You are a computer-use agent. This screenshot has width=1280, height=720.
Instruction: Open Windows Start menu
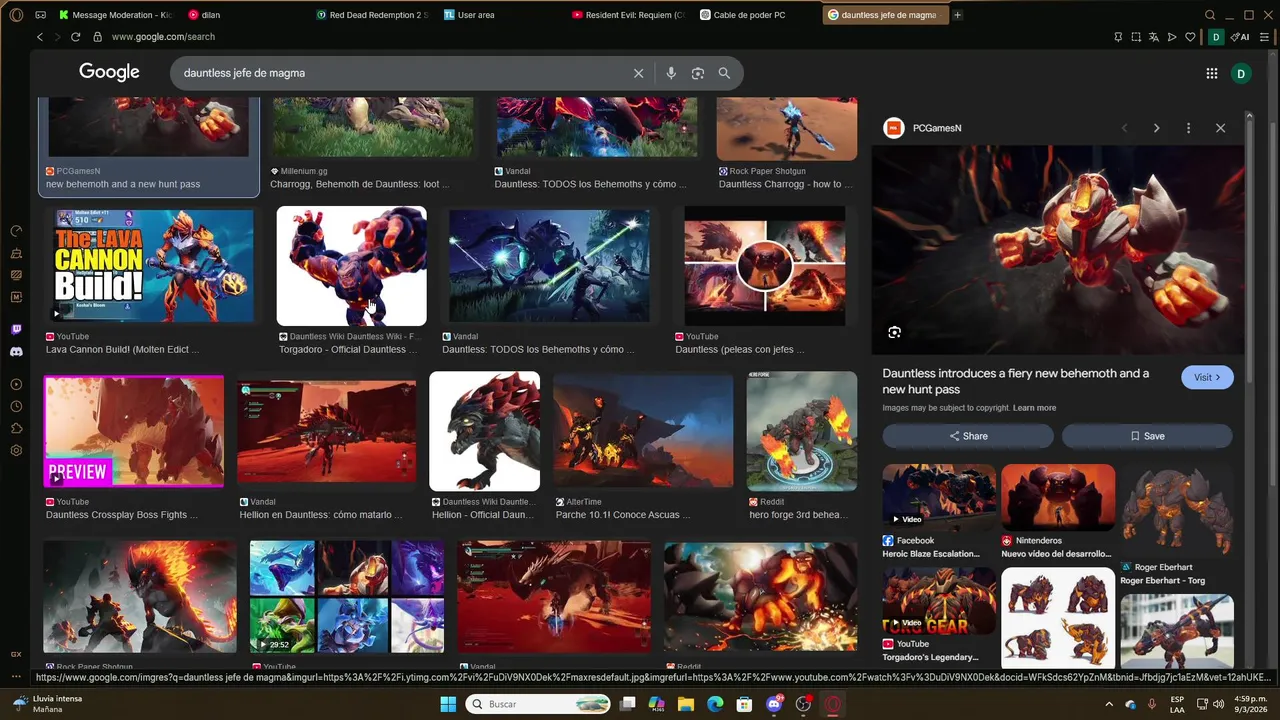point(448,704)
